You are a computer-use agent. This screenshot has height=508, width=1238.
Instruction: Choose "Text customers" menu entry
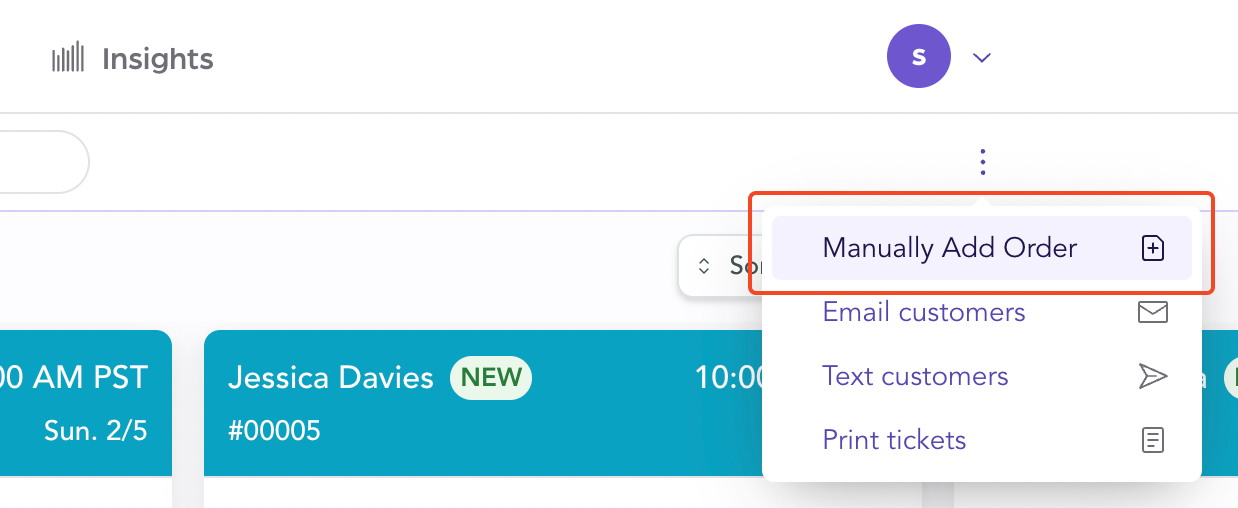tap(915, 376)
